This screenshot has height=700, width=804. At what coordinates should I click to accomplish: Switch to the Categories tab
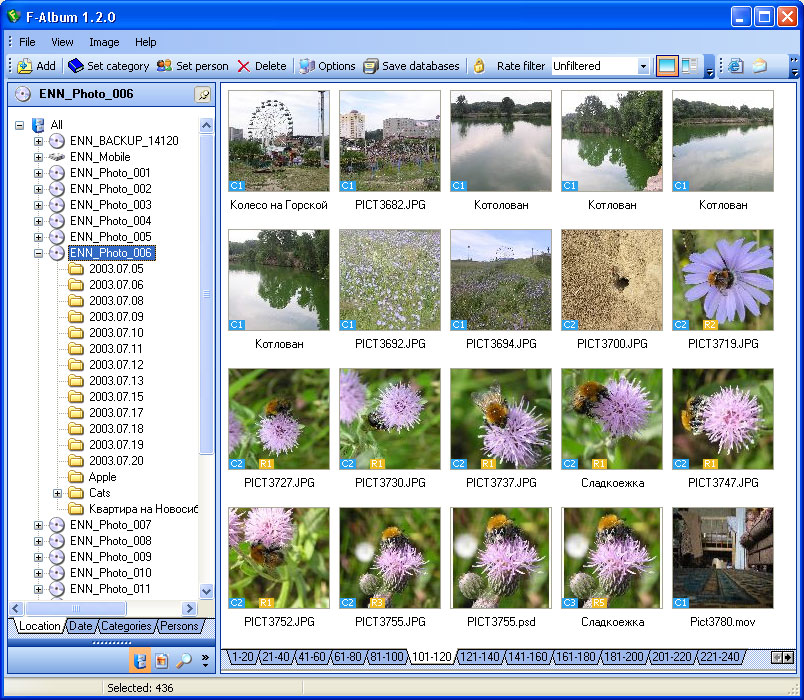coord(126,626)
